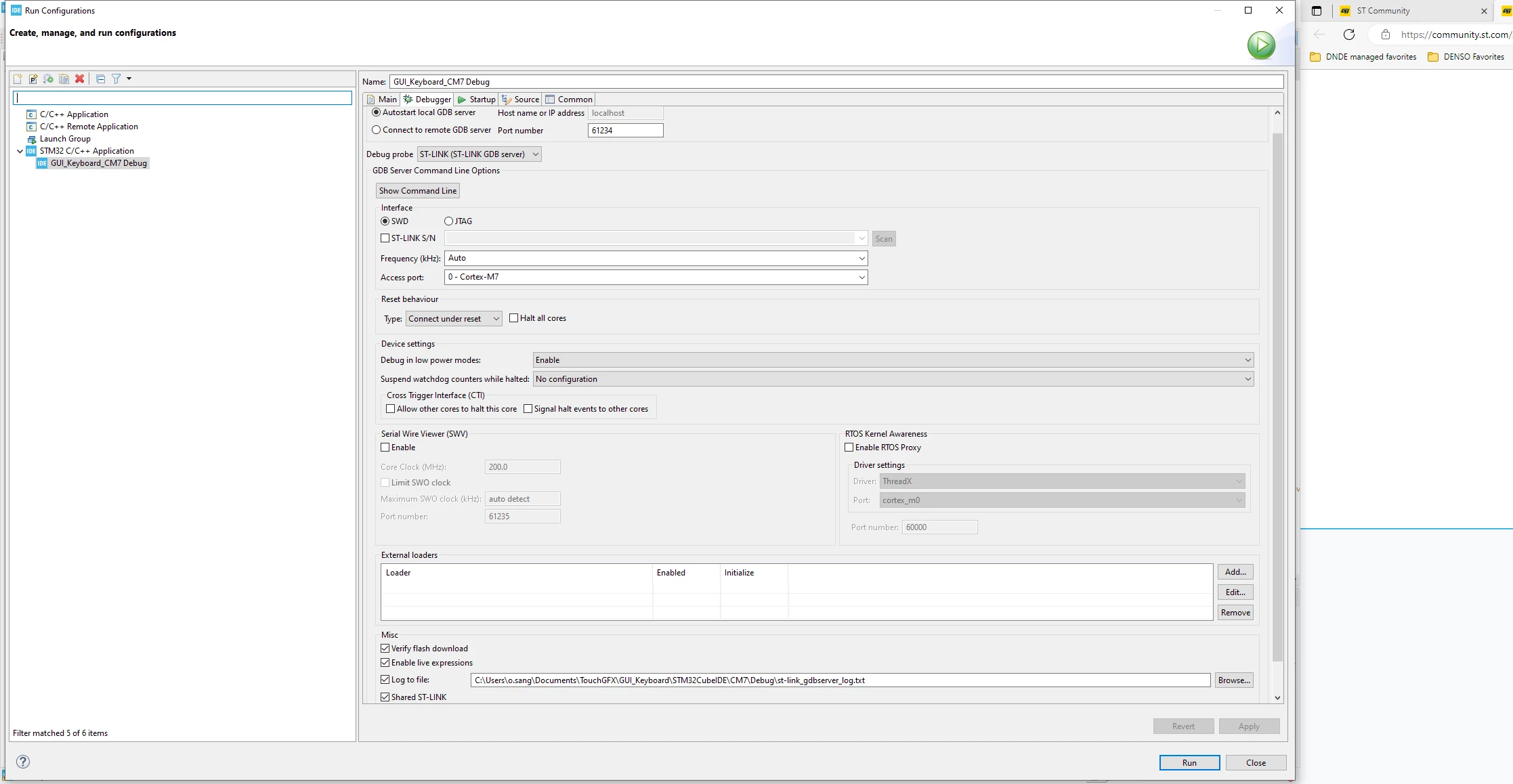Open the filter options dropdown arrow
Image resolution: width=1513 pixels, height=784 pixels.
point(129,79)
